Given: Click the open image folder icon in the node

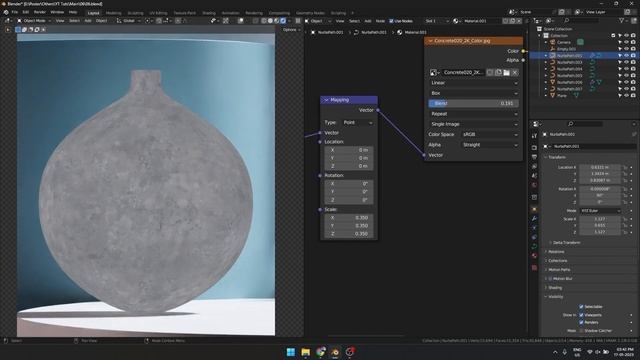Looking at the screenshot, I should [506, 72].
